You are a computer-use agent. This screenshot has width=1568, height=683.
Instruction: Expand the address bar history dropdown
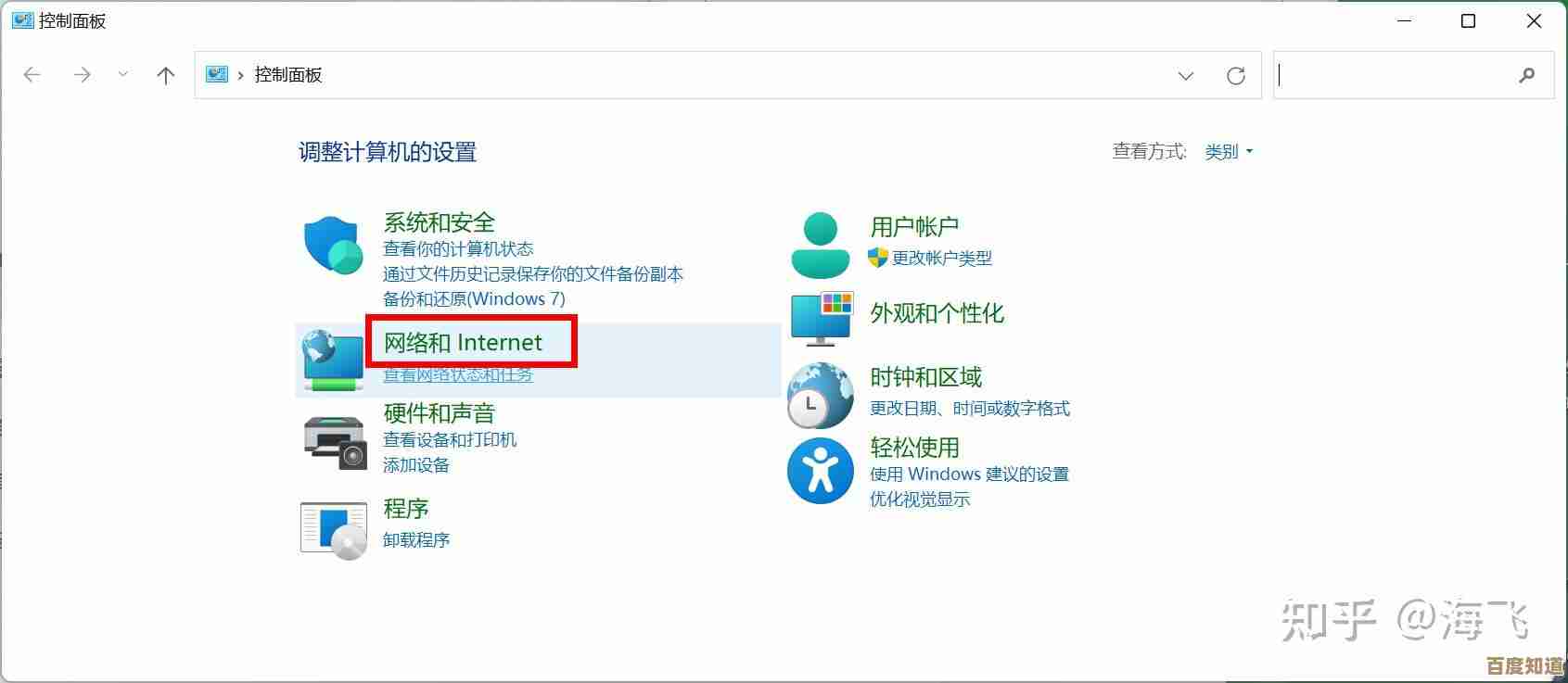tap(1185, 76)
